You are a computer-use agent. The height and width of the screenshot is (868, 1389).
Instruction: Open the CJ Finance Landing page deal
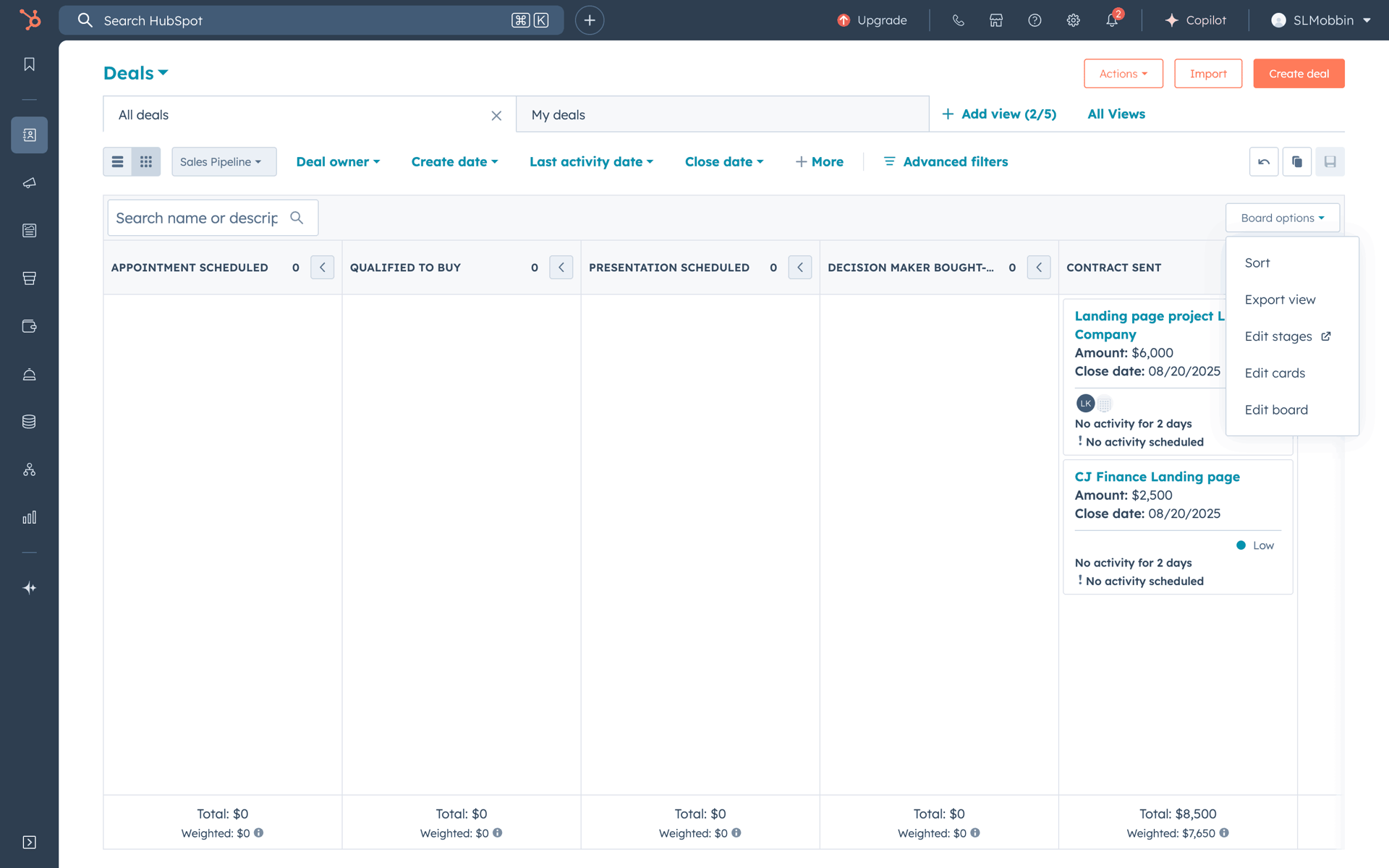(1157, 477)
